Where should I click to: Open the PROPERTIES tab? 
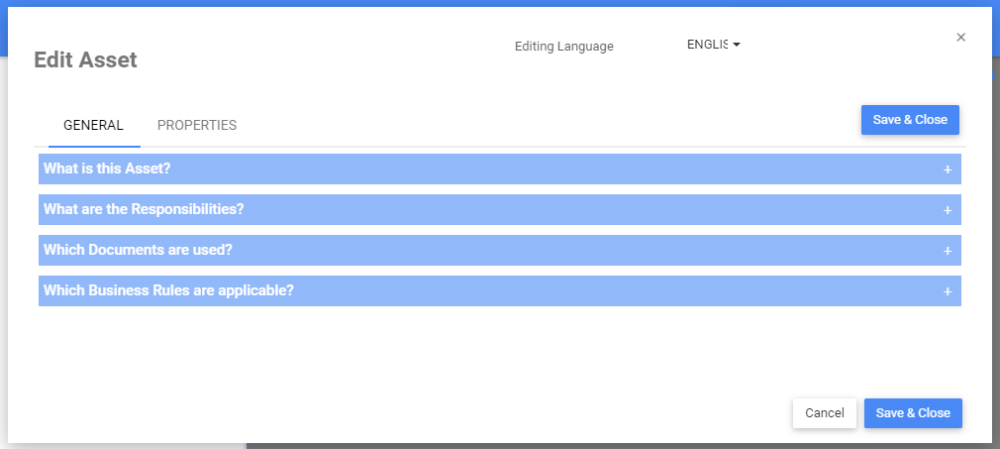(x=197, y=126)
